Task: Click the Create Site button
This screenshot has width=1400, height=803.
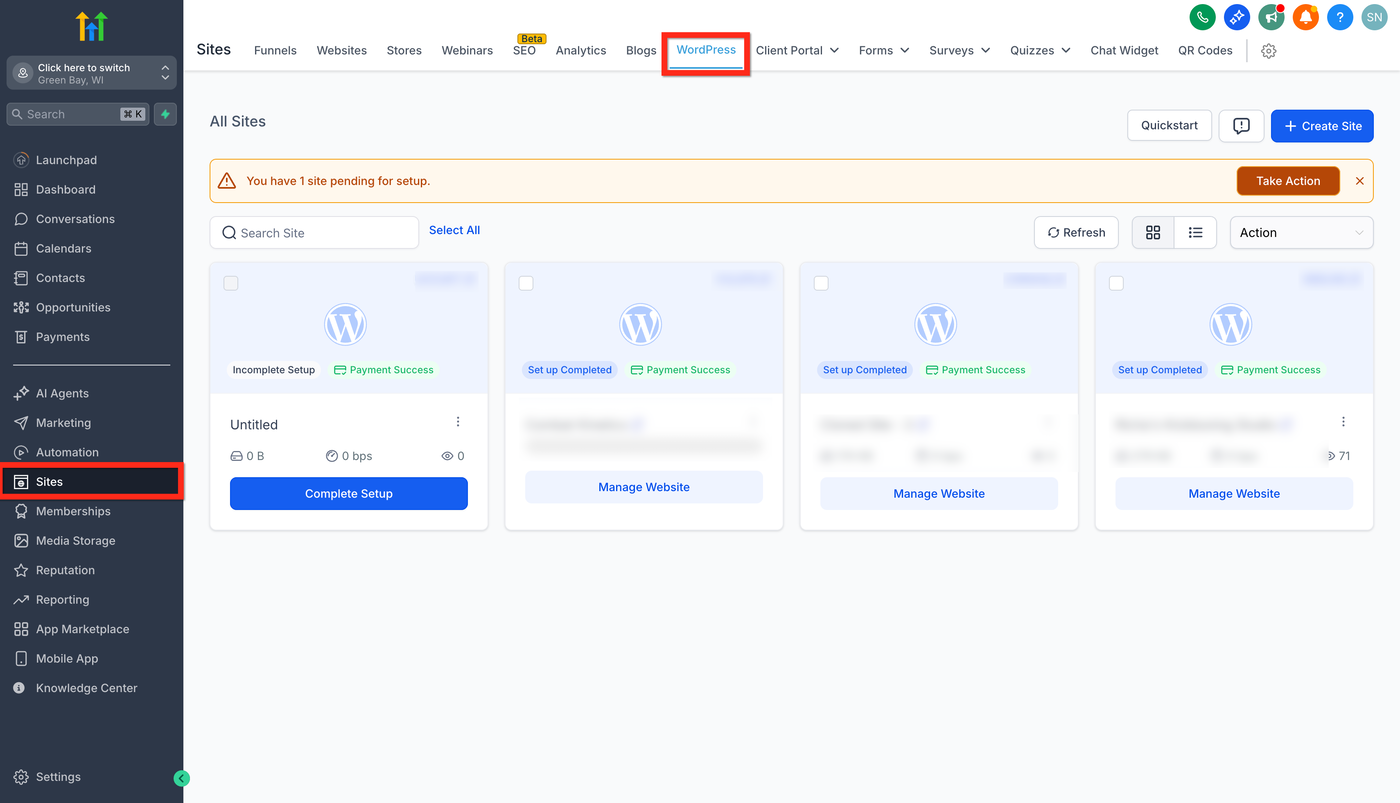Action: point(1322,126)
